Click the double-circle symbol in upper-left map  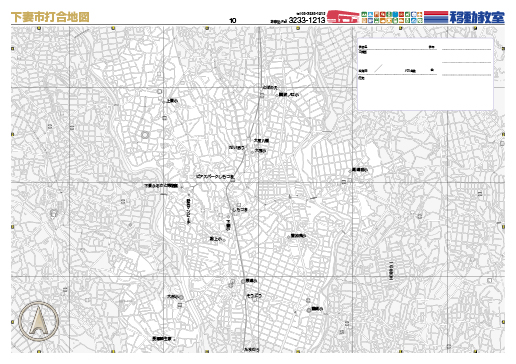click(x=145, y=135)
